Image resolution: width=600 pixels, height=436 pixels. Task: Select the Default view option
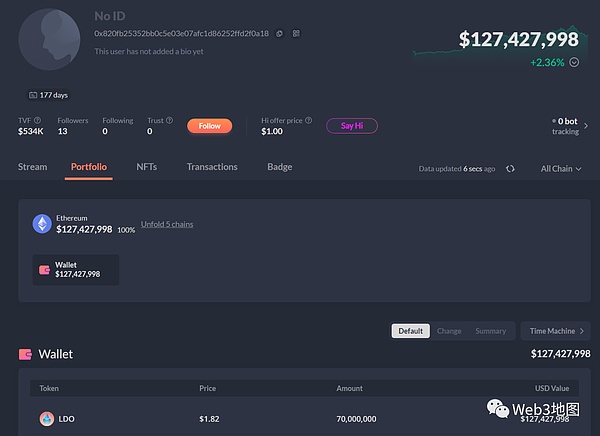[x=410, y=331]
